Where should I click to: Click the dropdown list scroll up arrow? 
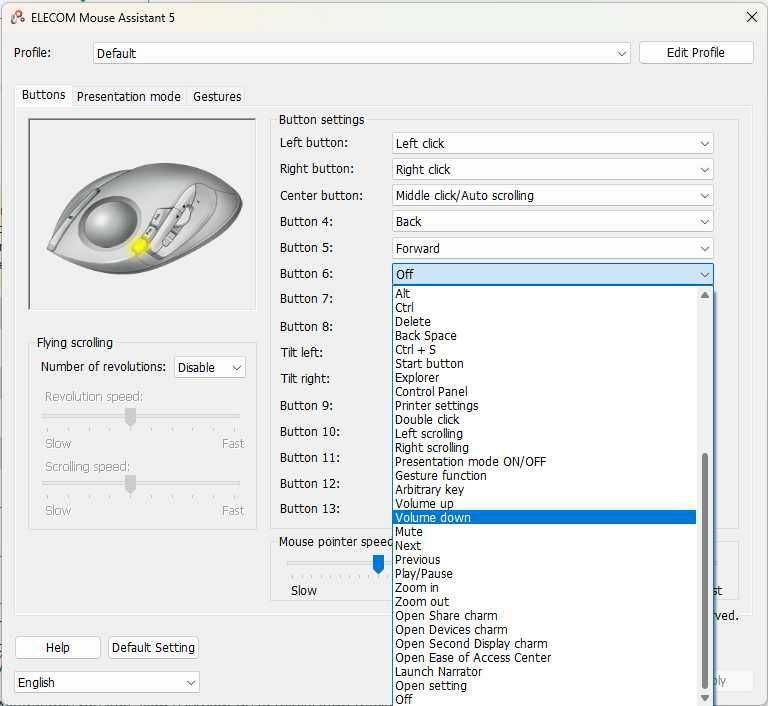point(705,295)
